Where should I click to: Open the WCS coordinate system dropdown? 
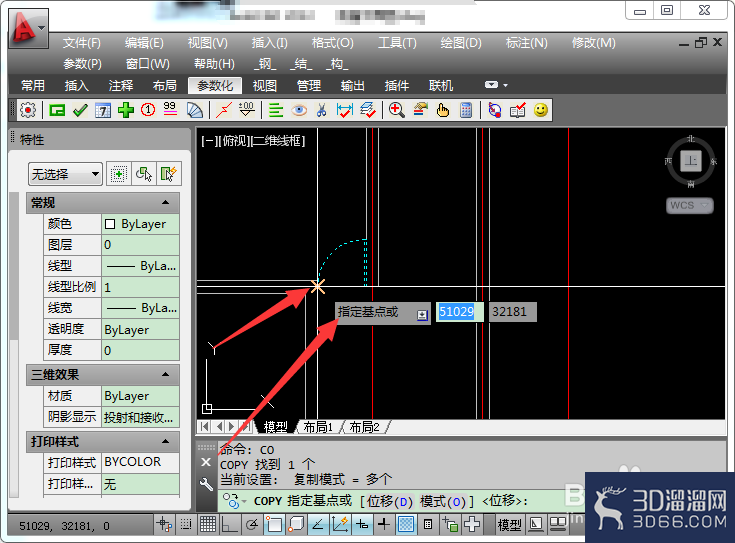coord(690,205)
